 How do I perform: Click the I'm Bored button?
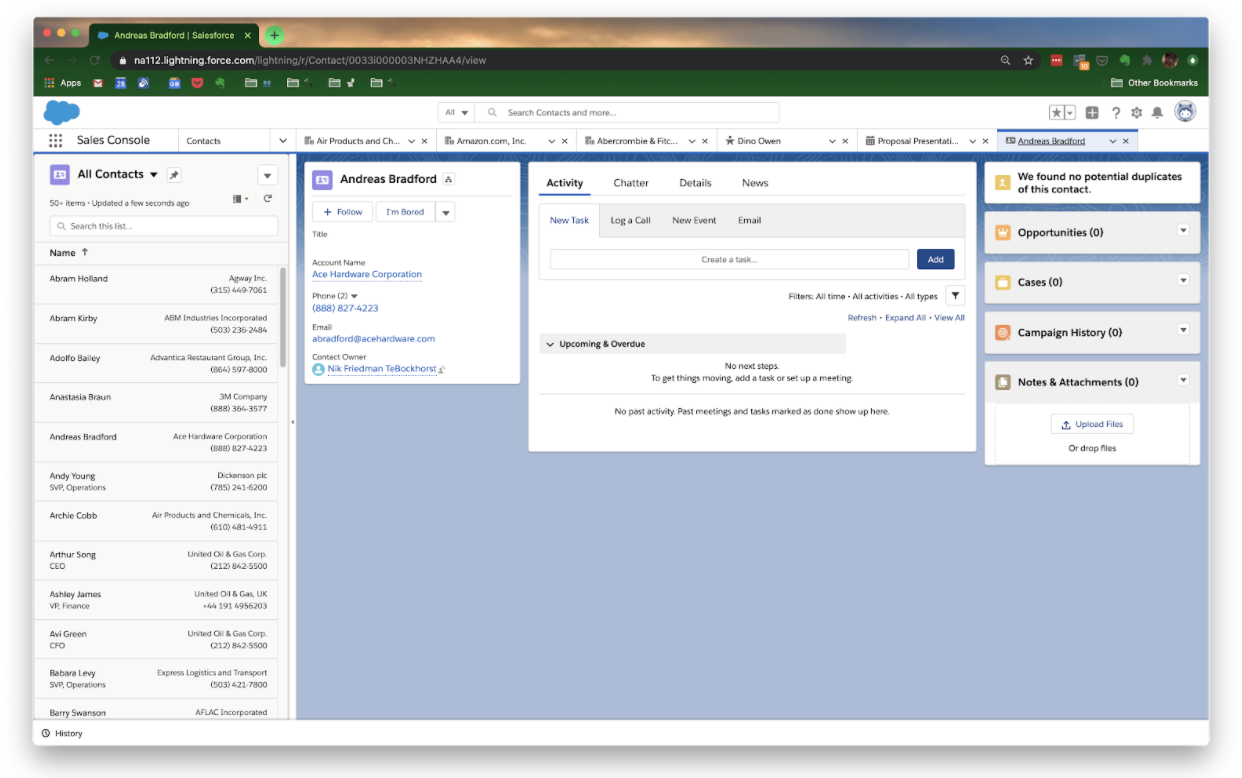(x=405, y=212)
